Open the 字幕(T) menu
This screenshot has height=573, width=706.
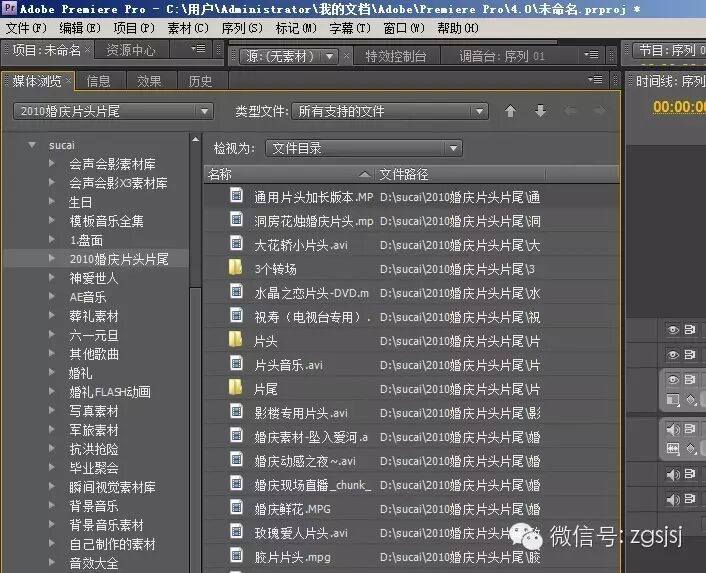point(350,28)
